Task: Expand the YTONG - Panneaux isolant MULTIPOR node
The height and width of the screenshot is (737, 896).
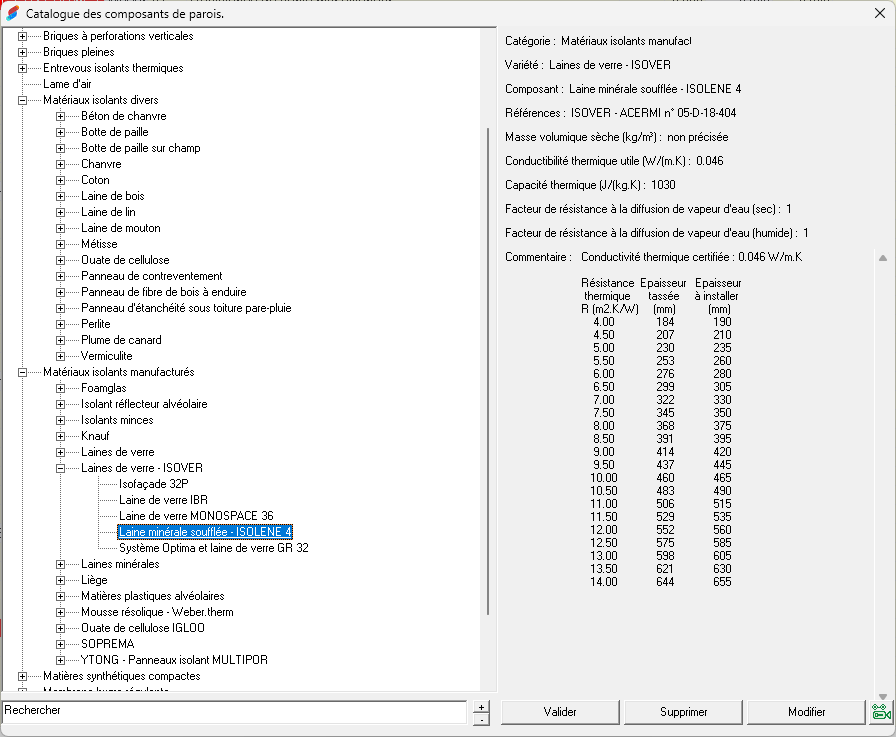Action: [58, 659]
